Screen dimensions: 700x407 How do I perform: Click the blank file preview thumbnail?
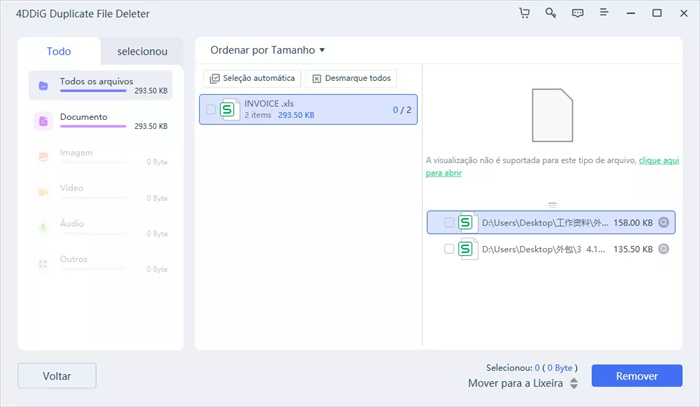(x=552, y=115)
